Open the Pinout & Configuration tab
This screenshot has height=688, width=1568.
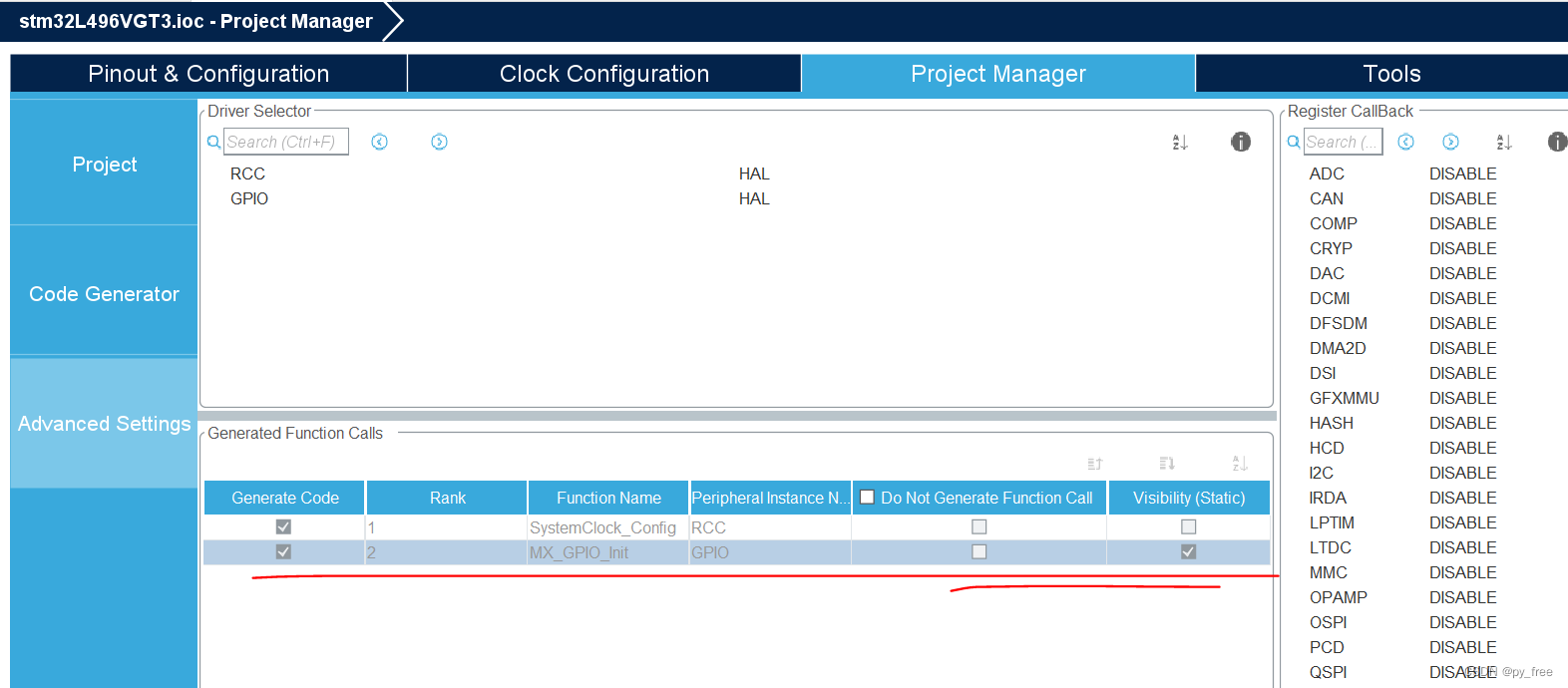[x=208, y=74]
